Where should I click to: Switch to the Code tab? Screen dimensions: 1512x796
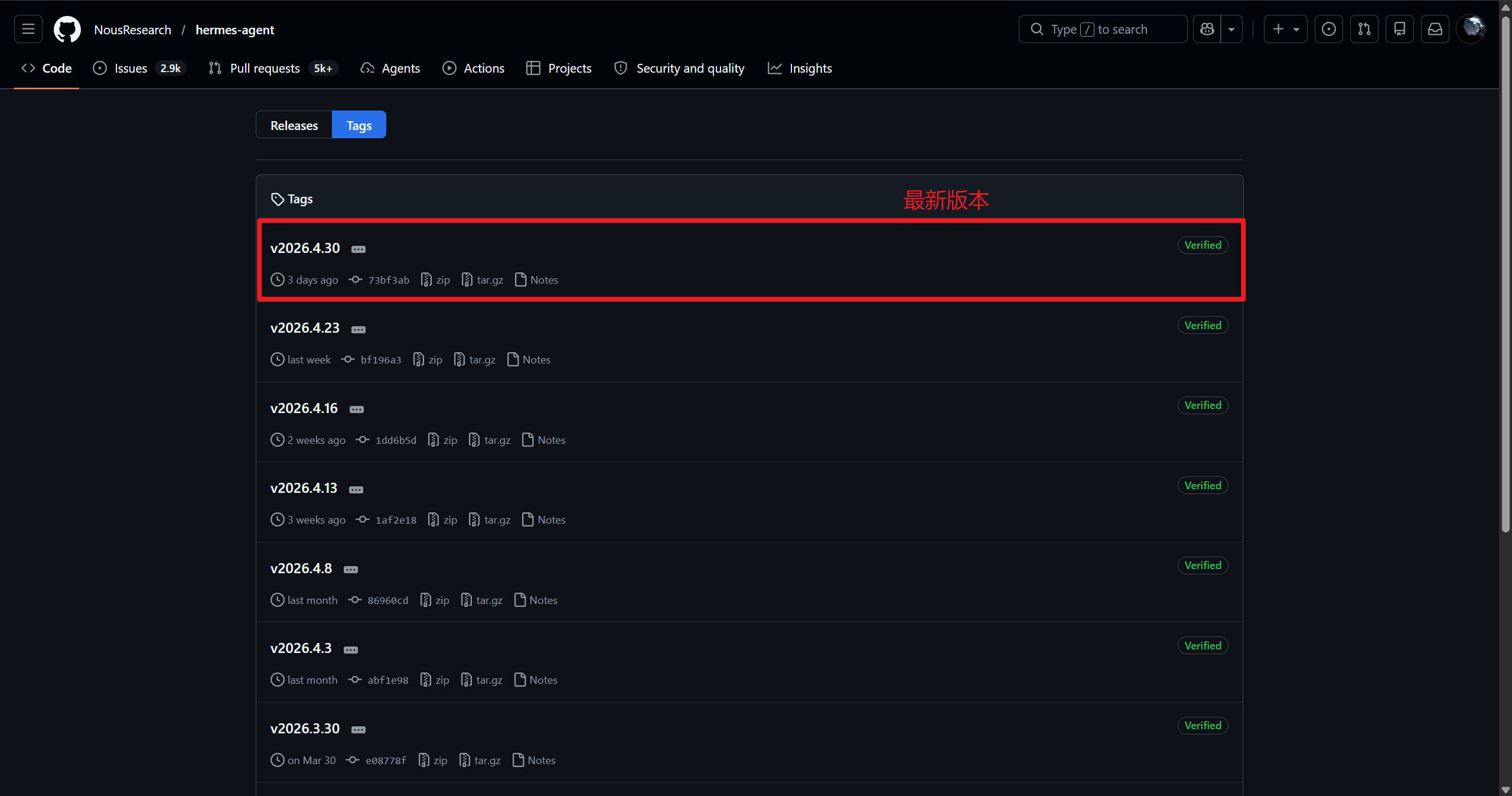47,68
